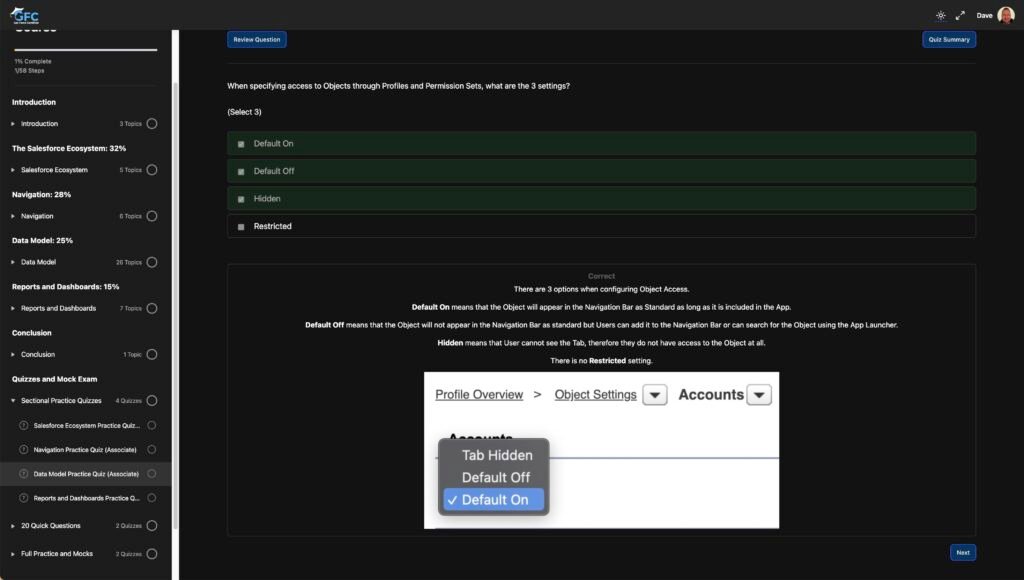The height and width of the screenshot is (580, 1024).
Task: Open Object Settings dropdown arrow in screenshot
Action: (654, 395)
